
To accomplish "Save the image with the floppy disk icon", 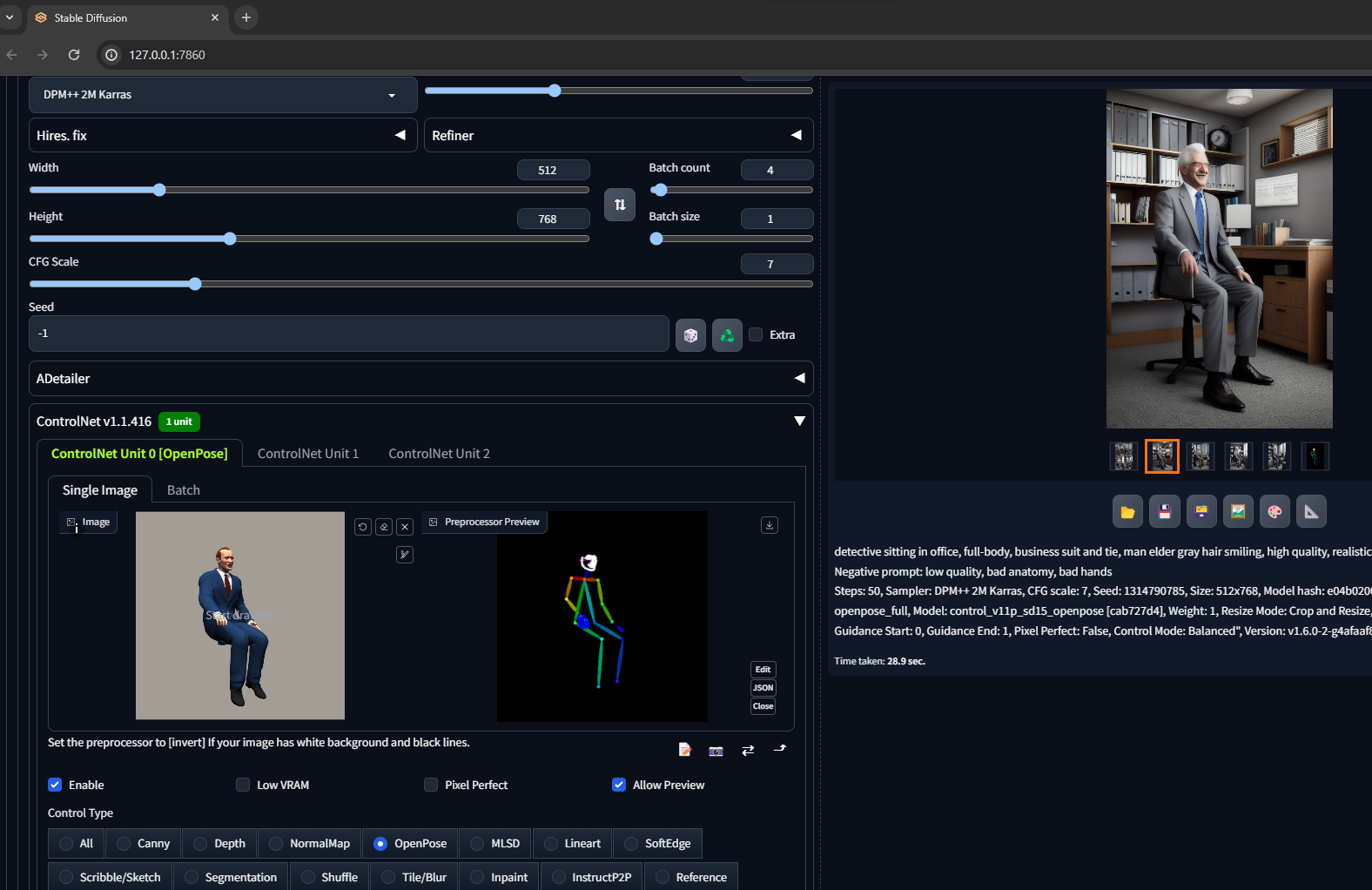I will tap(1165, 512).
